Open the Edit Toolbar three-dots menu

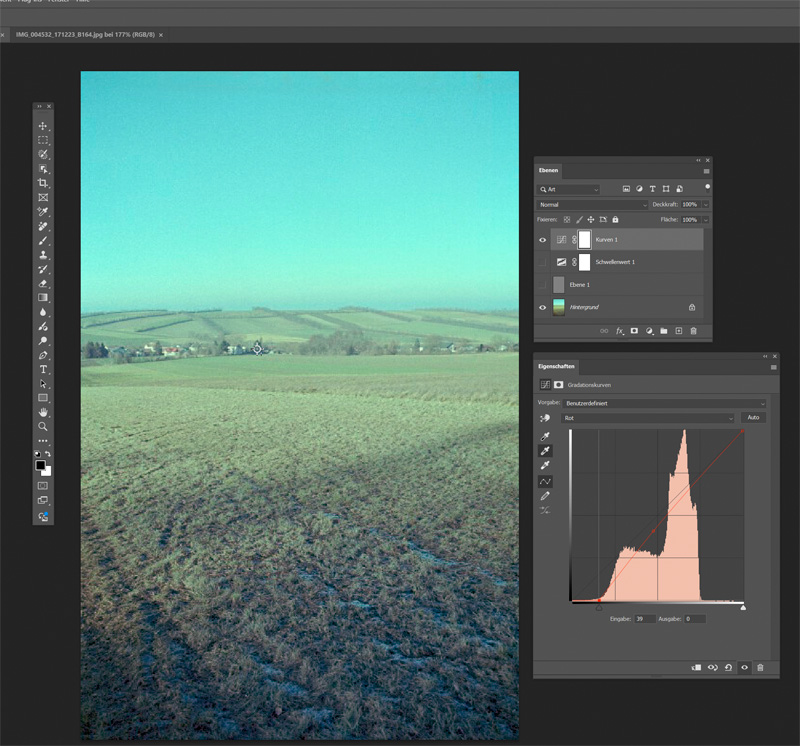click(x=43, y=440)
